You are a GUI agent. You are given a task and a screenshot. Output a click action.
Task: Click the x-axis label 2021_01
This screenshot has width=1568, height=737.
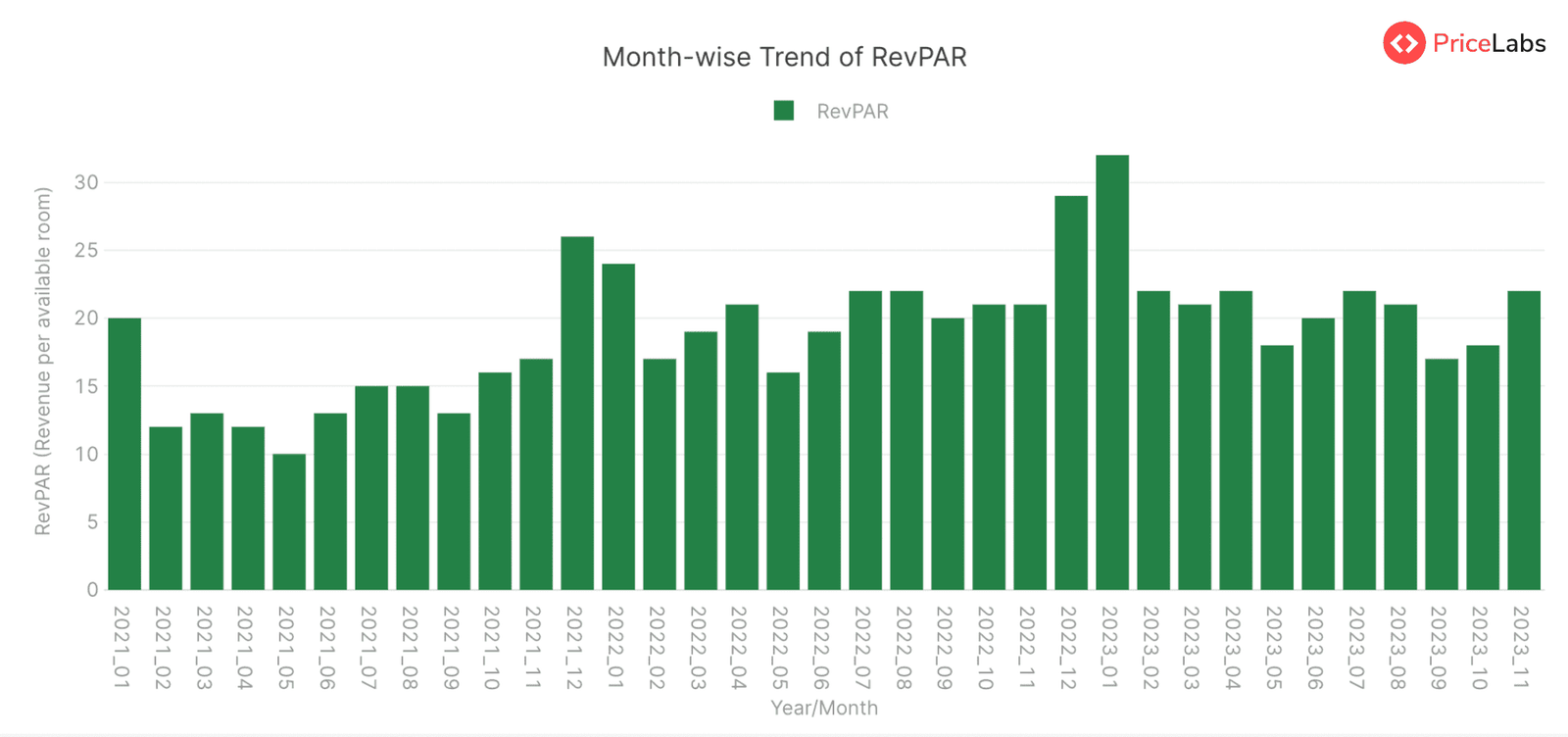(x=122, y=647)
